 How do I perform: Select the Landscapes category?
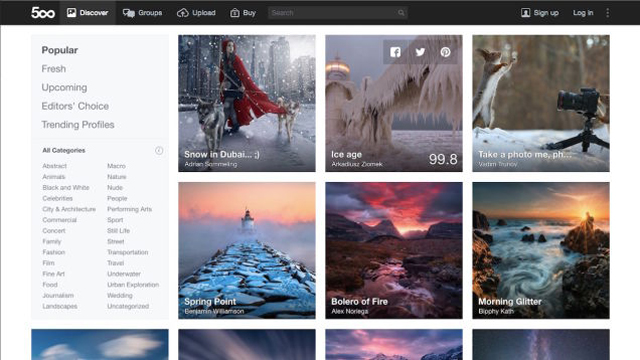[60, 306]
